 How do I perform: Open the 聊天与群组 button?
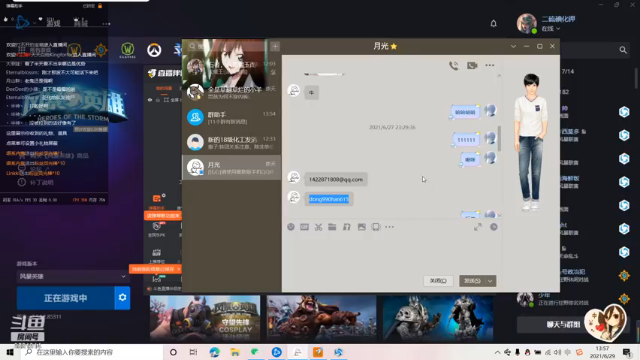[x=563, y=324]
